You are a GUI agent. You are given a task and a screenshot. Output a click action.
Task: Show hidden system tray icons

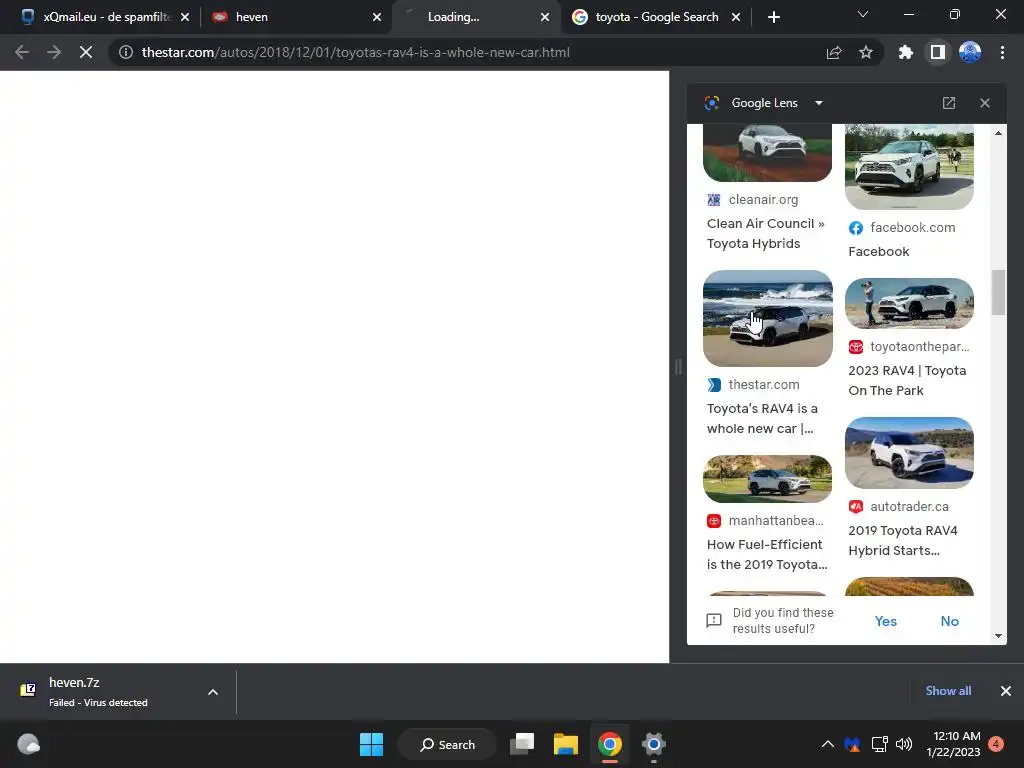[827, 744]
